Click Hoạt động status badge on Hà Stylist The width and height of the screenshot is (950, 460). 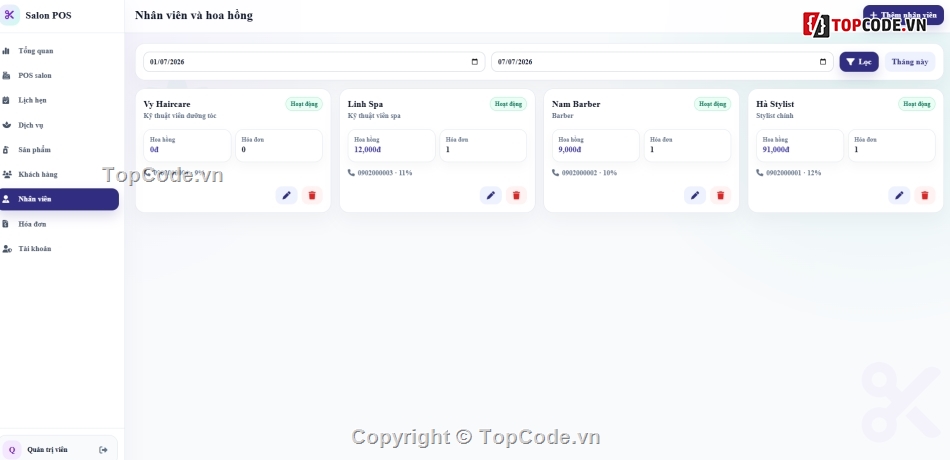916,104
